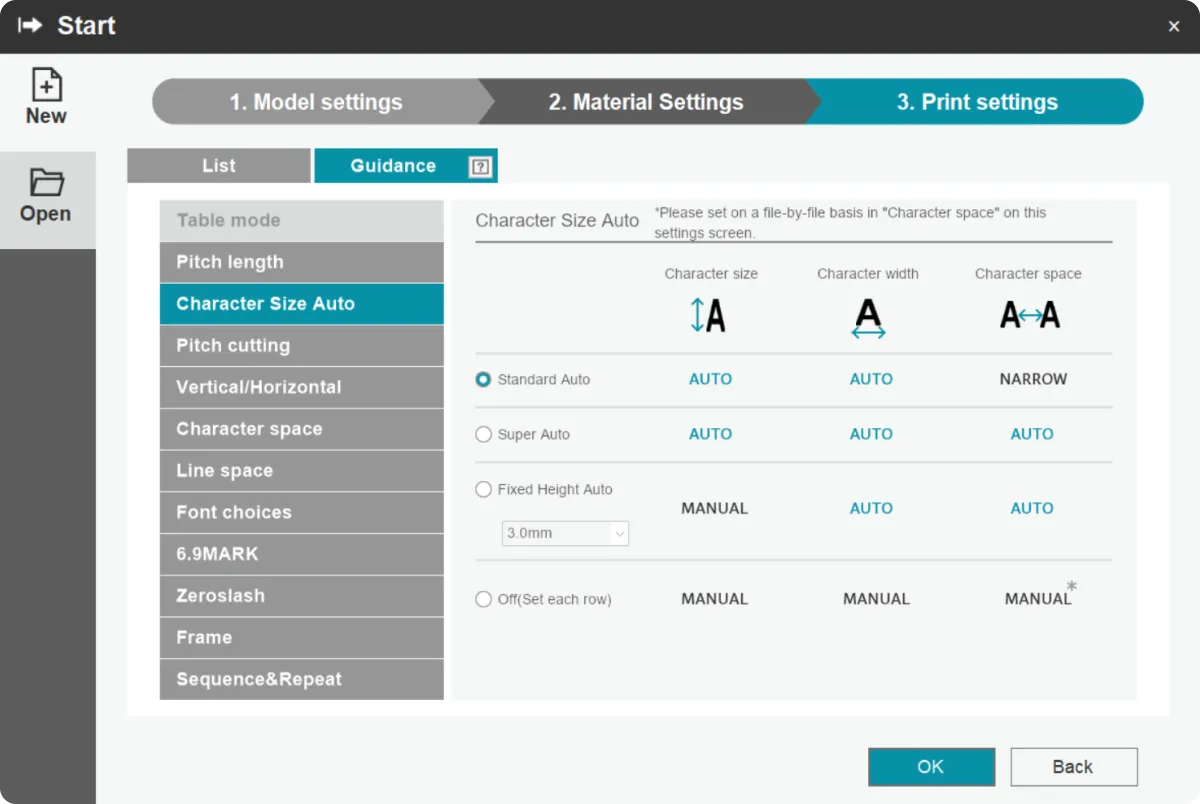Switch to the List tab

click(219, 166)
